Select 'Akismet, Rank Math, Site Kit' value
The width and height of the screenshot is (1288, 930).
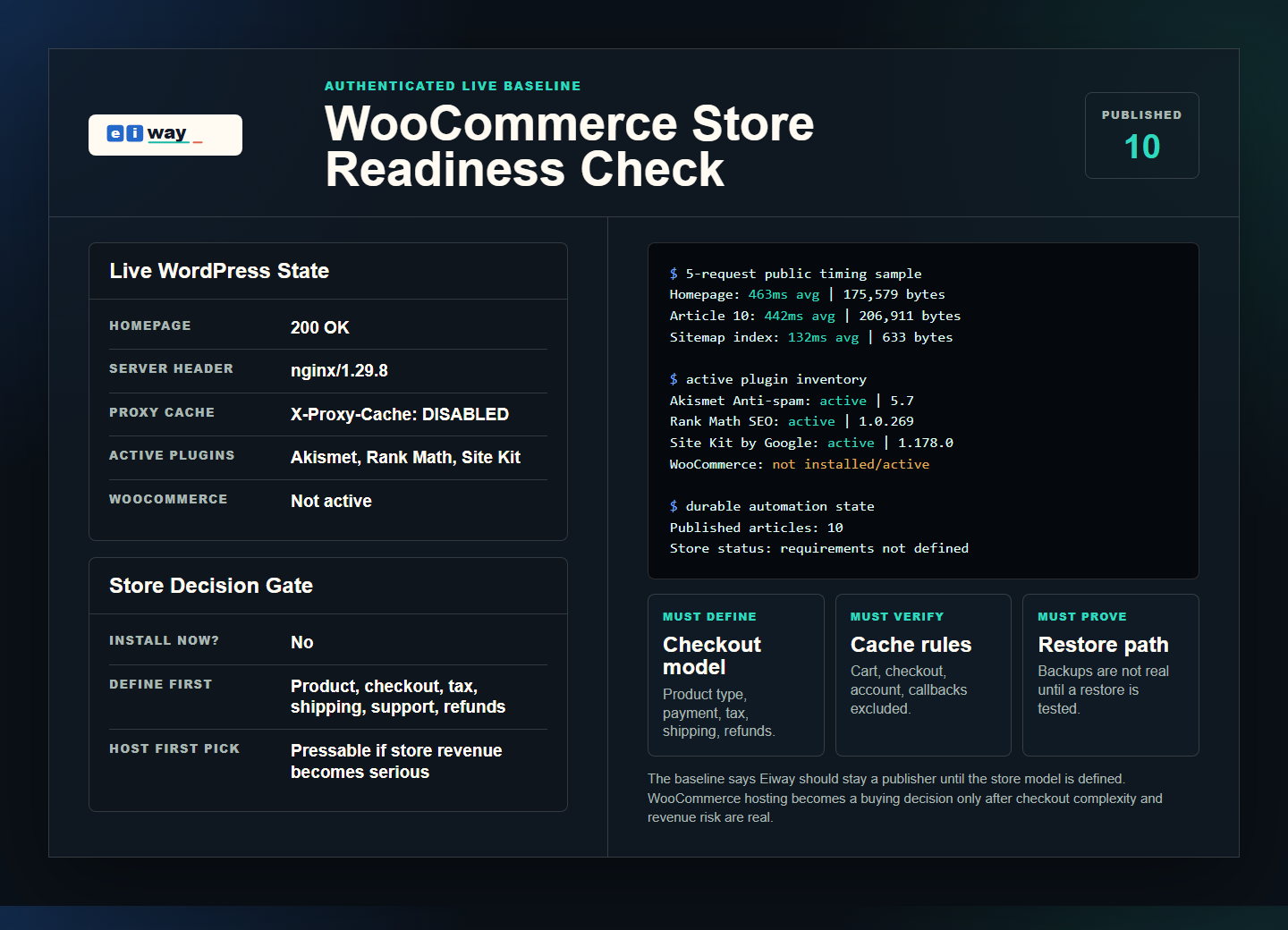[405, 457]
